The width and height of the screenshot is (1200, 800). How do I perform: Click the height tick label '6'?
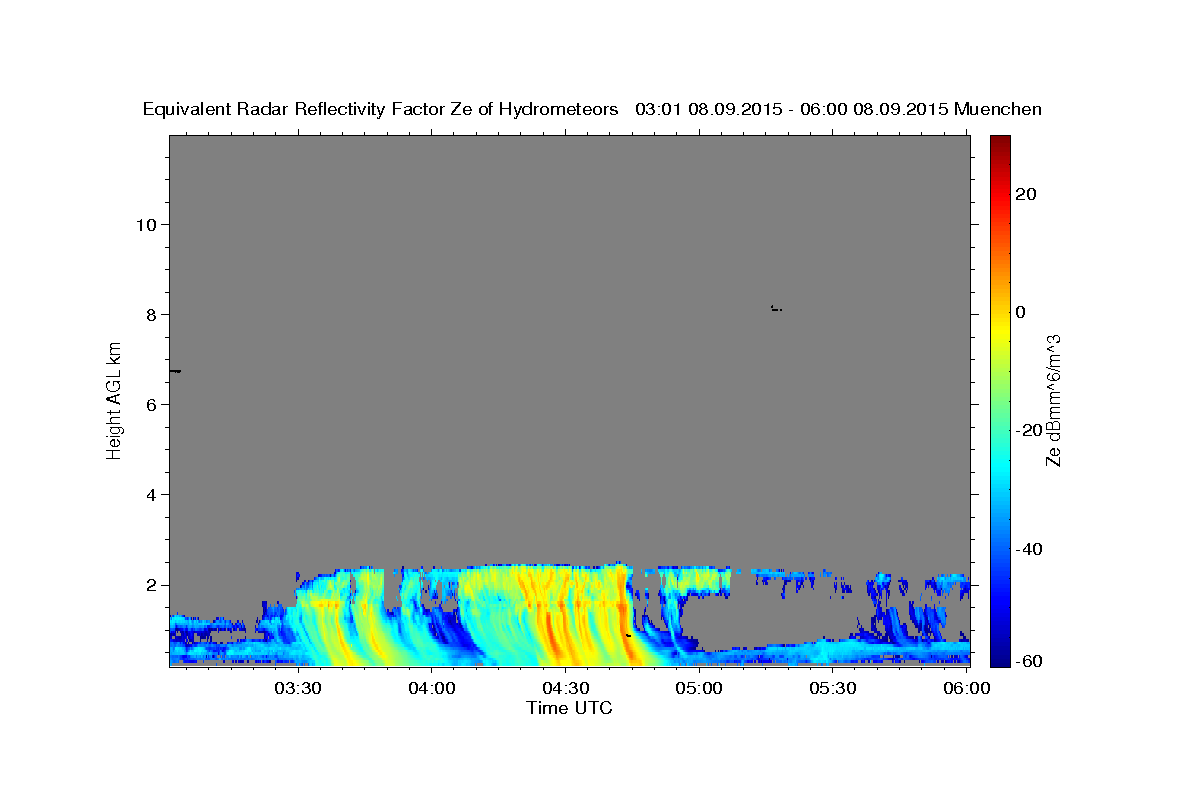tap(150, 405)
